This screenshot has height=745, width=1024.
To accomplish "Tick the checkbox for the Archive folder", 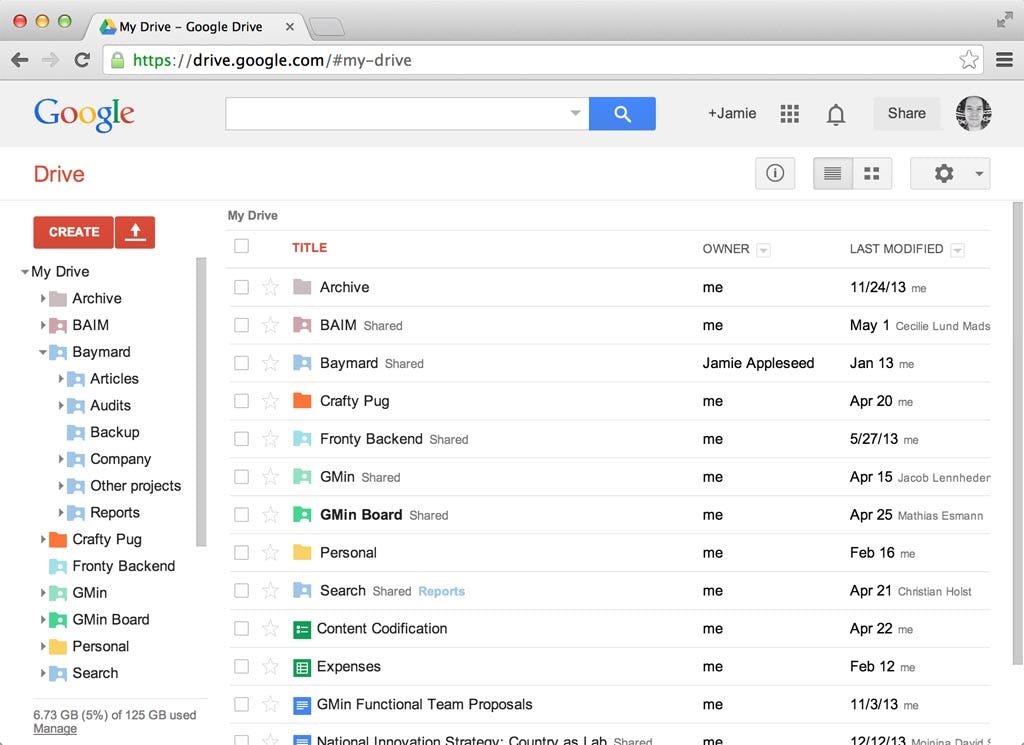I will [x=241, y=287].
